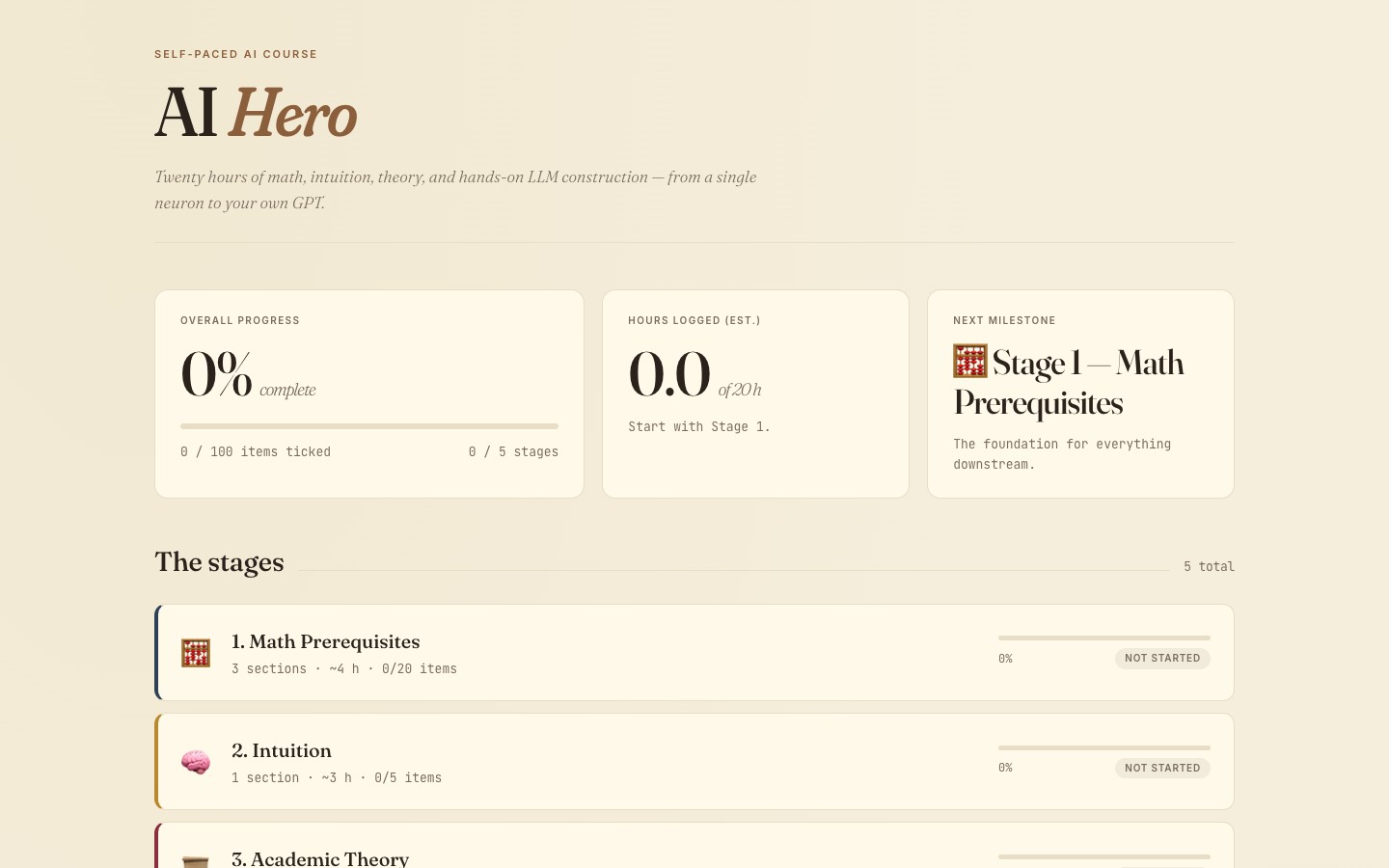Click the 0% label in Intuition row
The image size is (1389, 868).
point(1005,769)
